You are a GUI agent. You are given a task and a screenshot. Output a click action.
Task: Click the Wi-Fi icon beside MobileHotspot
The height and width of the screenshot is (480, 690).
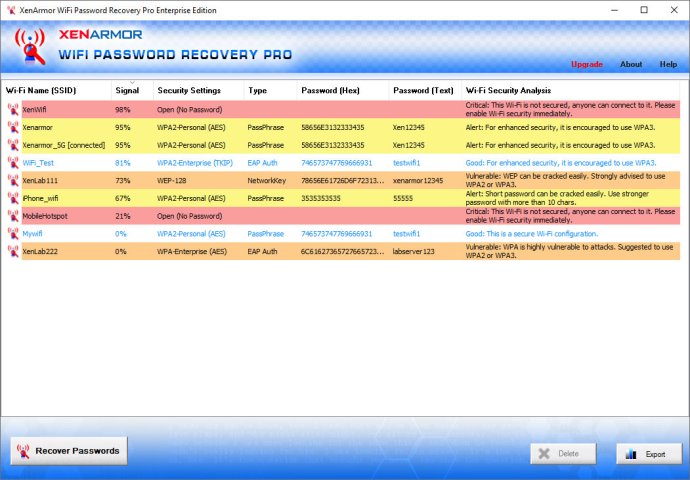(13, 216)
